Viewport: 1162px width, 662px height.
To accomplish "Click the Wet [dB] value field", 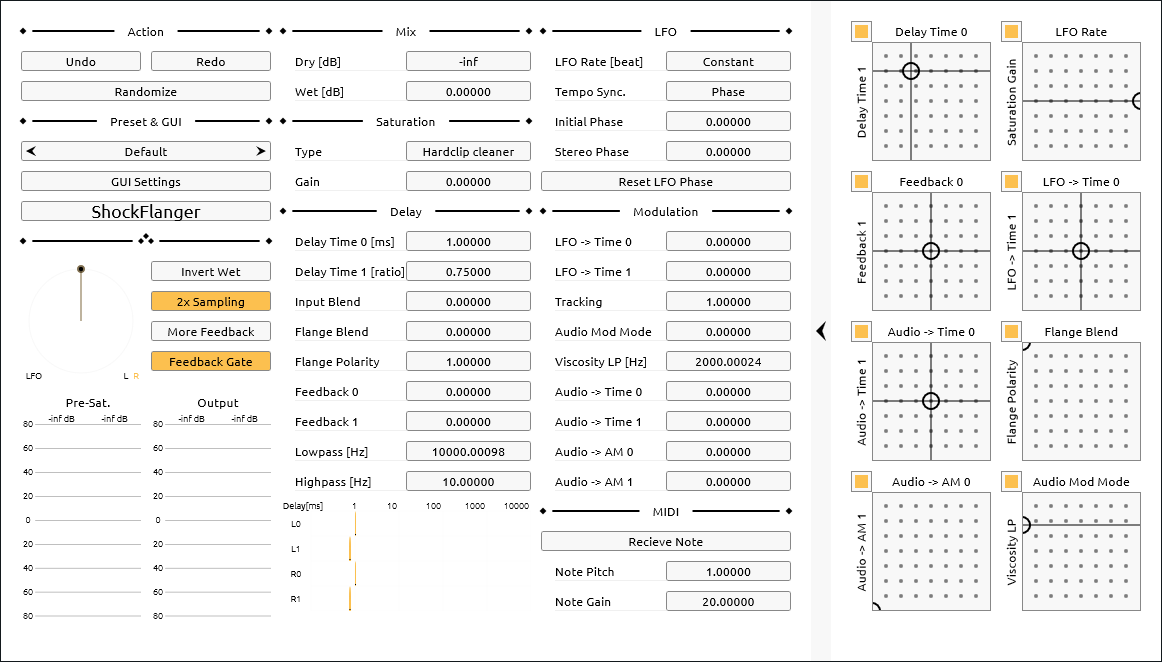I will (468, 91).
